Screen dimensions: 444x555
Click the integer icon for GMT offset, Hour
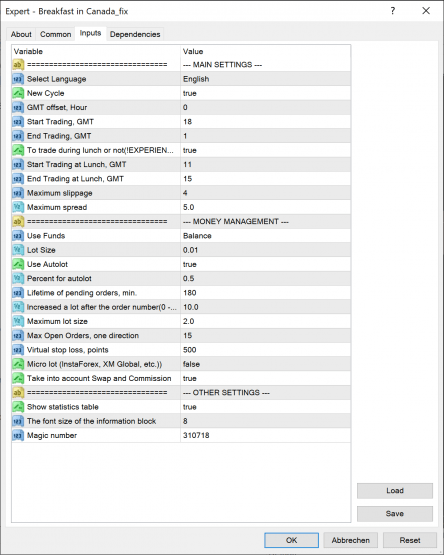18,107
